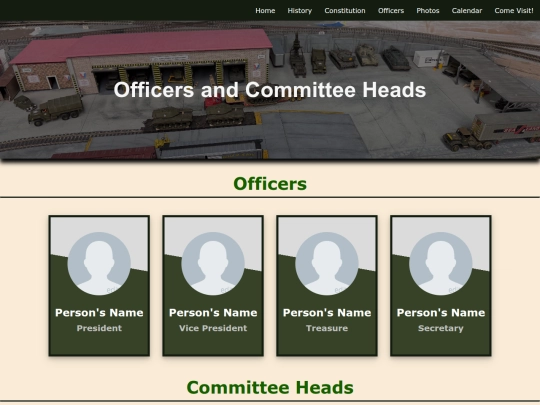Select the President role text
This screenshot has height=405, width=540.
(99, 328)
